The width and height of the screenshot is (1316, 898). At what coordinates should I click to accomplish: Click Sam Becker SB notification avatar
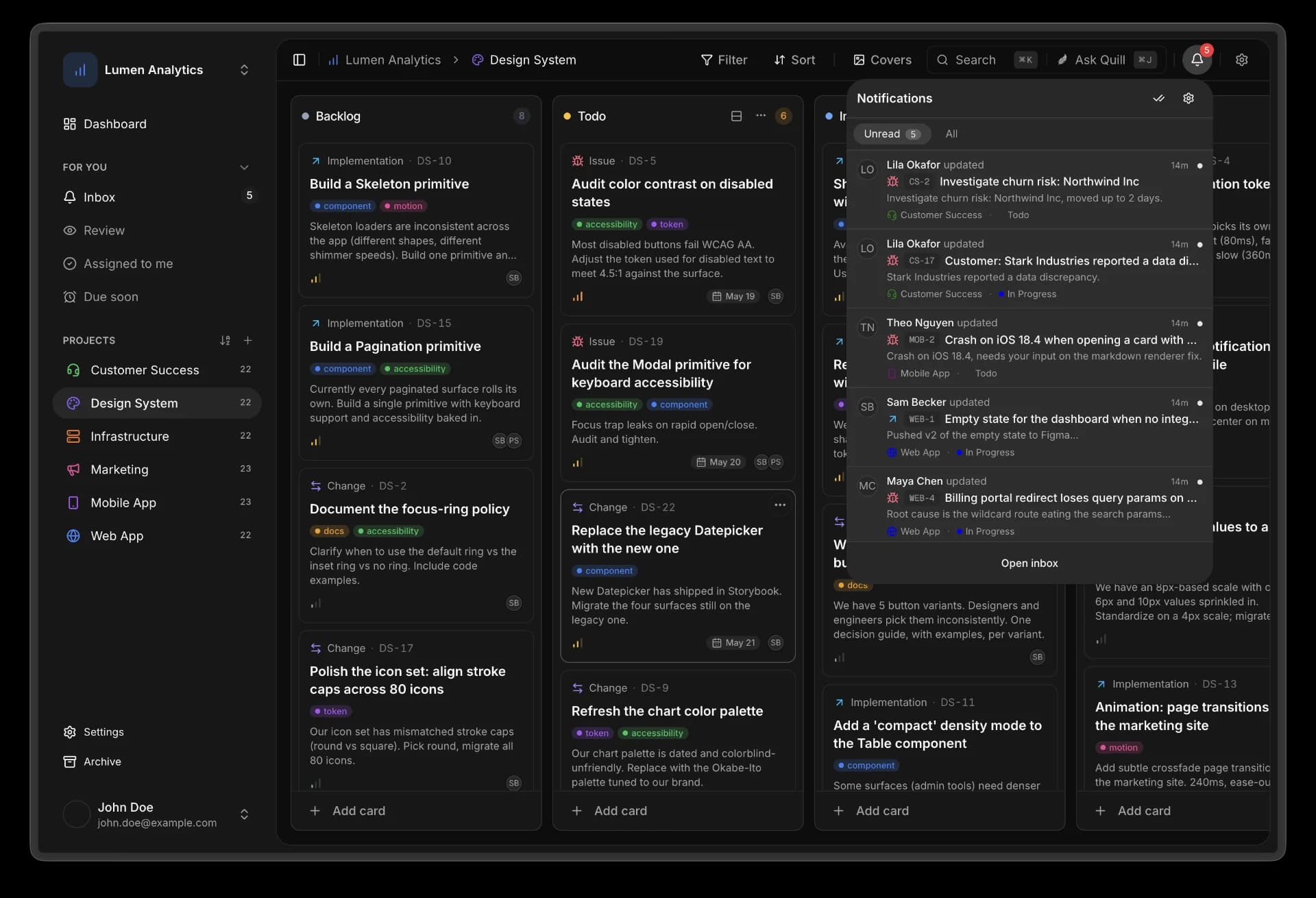[x=867, y=407]
